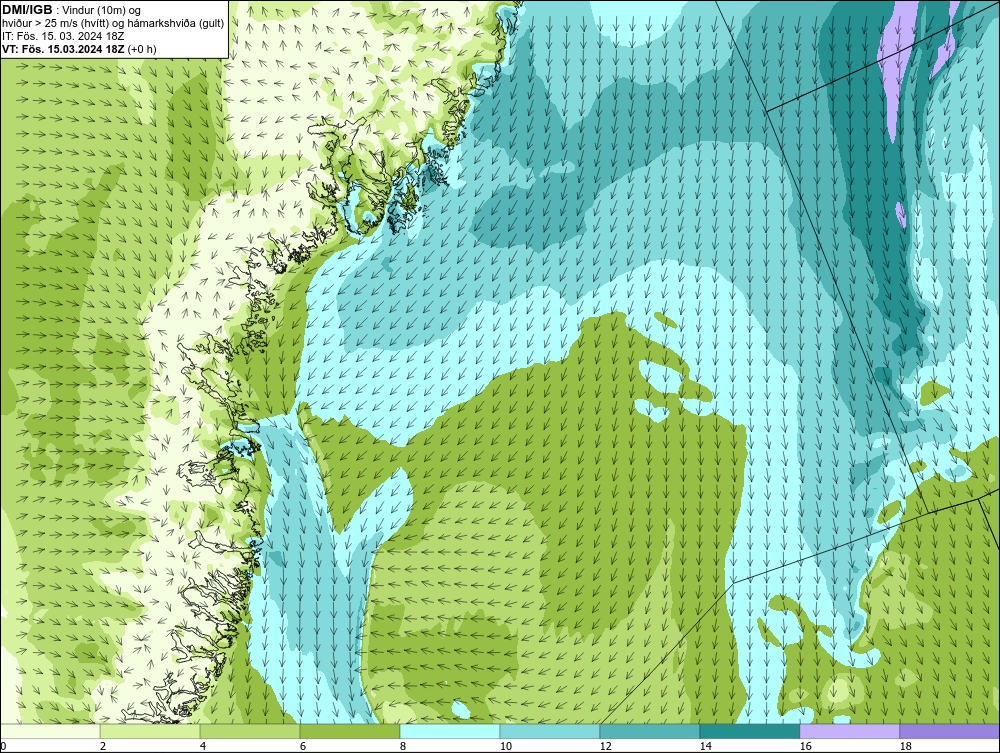Click the 14-16 m/s dark teal legend swatch

pos(749,731)
